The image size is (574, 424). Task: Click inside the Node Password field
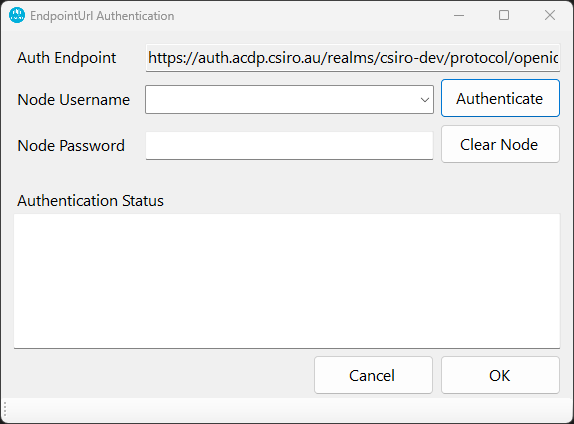pyautogui.click(x=289, y=146)
